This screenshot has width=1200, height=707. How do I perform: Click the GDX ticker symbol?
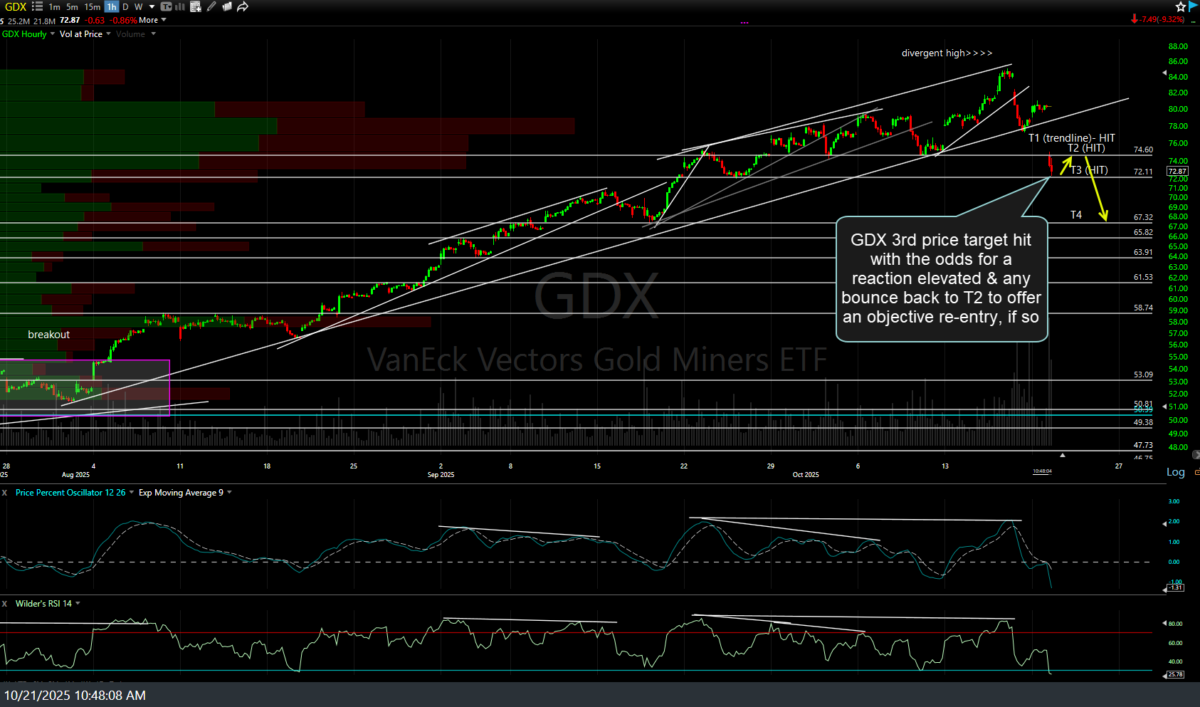(15, 7)
